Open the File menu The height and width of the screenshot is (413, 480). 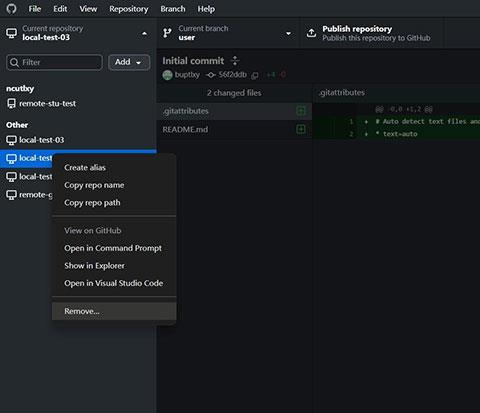[35, 9]
